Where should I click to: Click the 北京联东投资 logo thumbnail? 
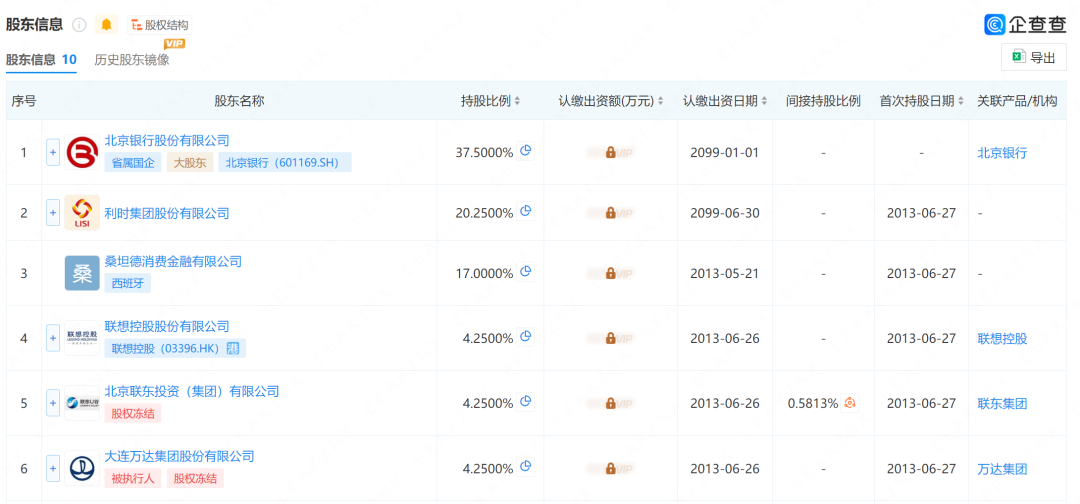point(82,403)
